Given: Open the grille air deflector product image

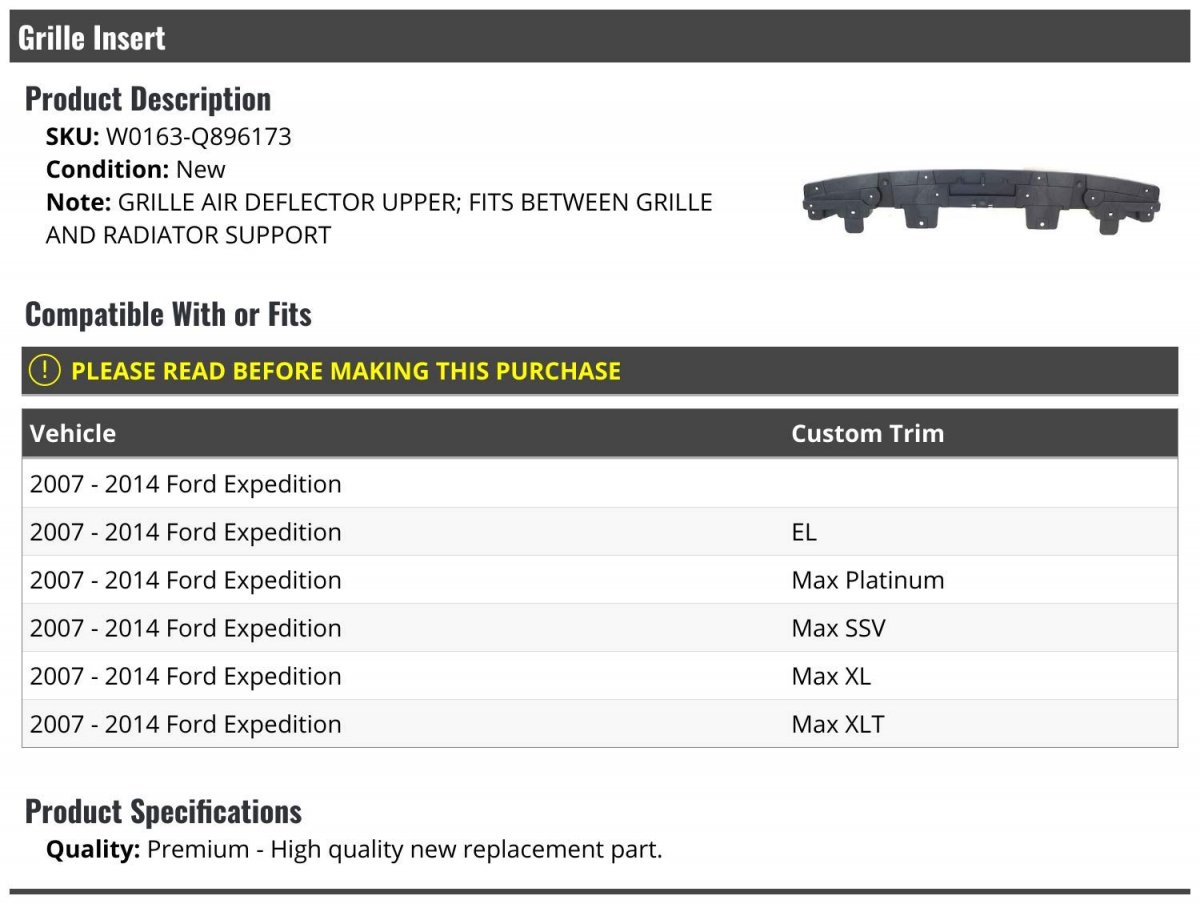Looking at the screenshot, I should coord(981,201).
